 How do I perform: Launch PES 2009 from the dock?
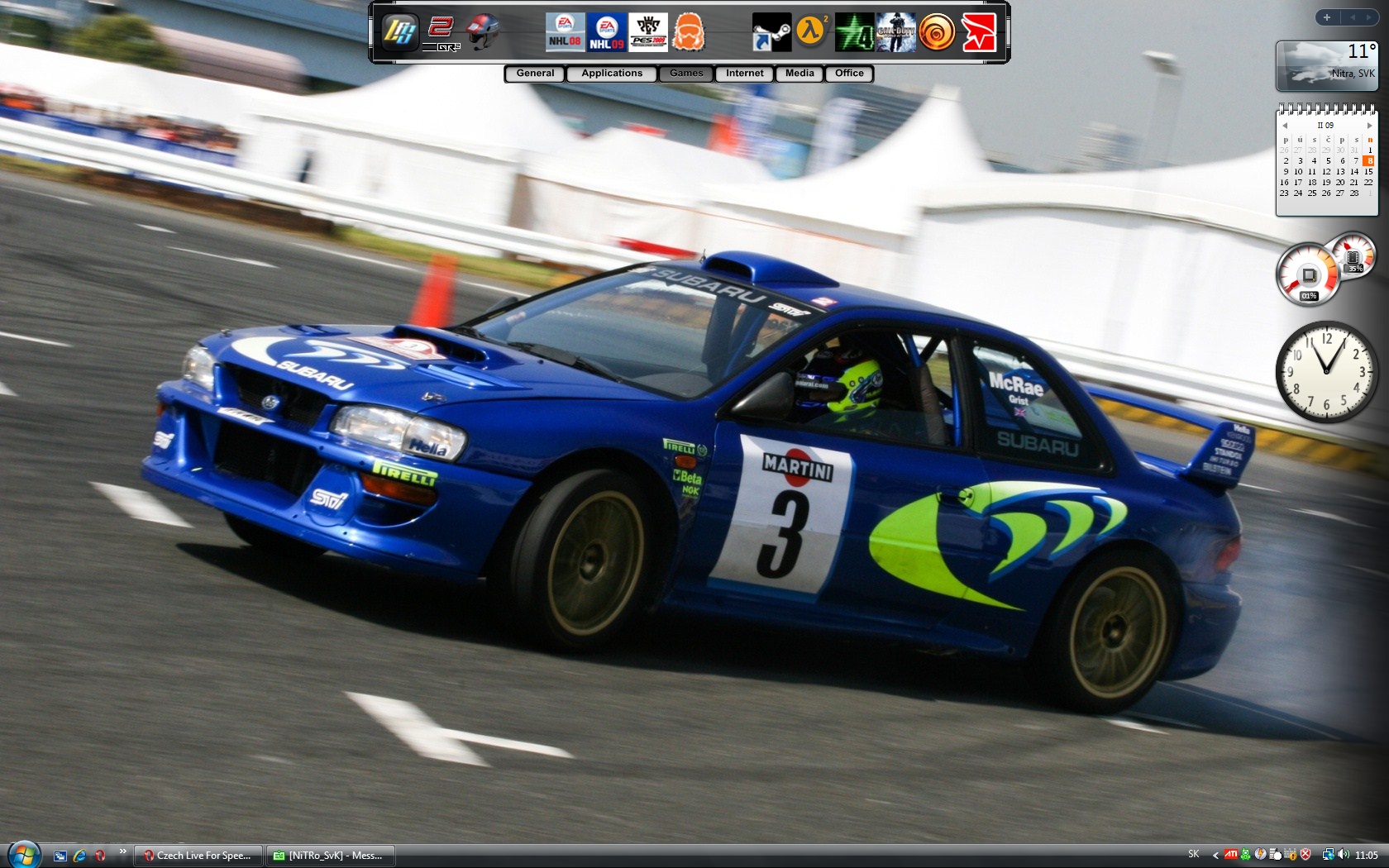coord(648,32)
